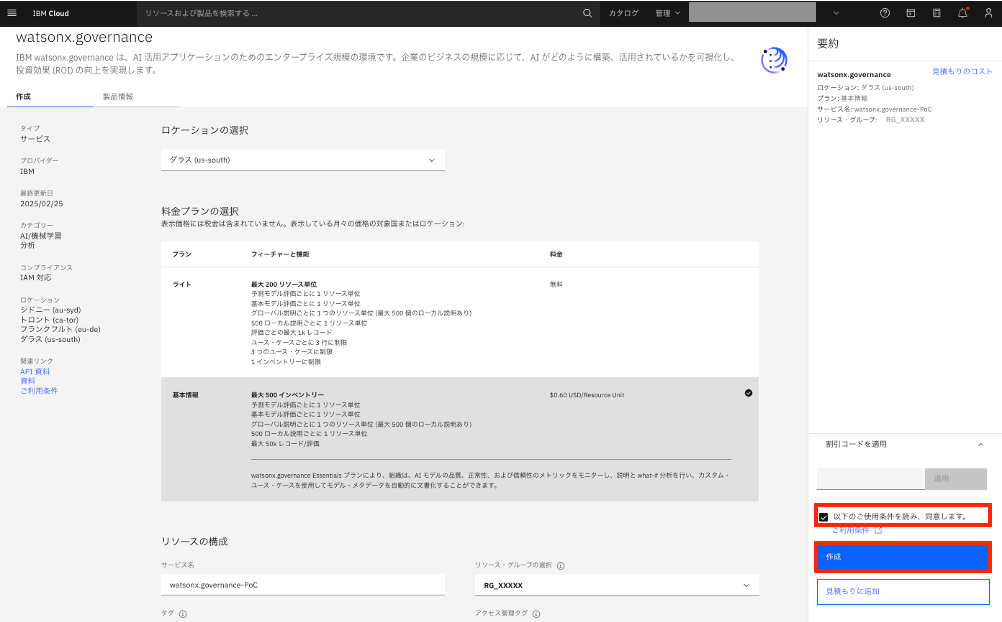The height and width of the screenshot is (622, 1002).
Task: Click the サービス名 input field
Action: tap(302, 585)
